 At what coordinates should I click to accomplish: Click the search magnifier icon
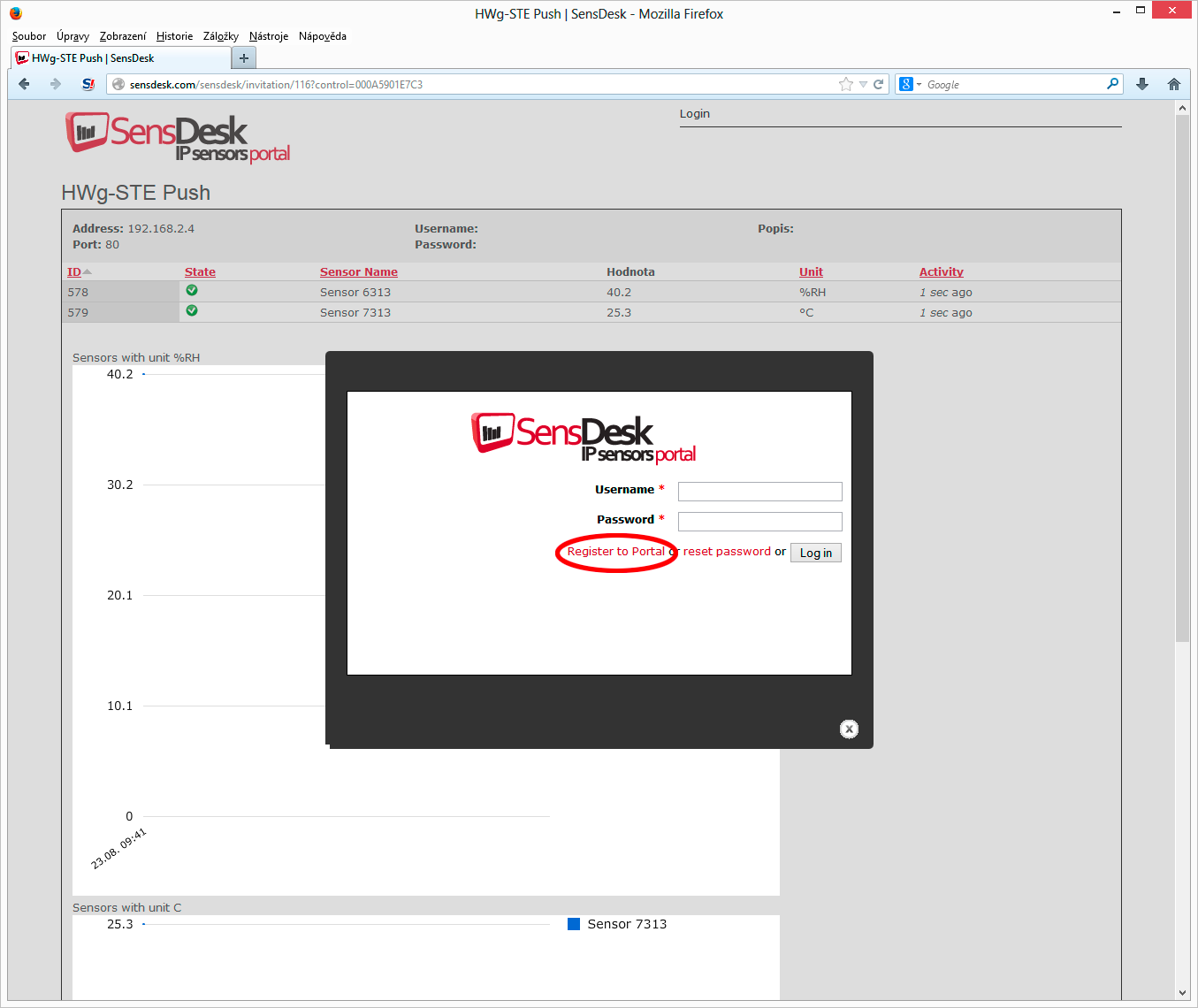1112,84
